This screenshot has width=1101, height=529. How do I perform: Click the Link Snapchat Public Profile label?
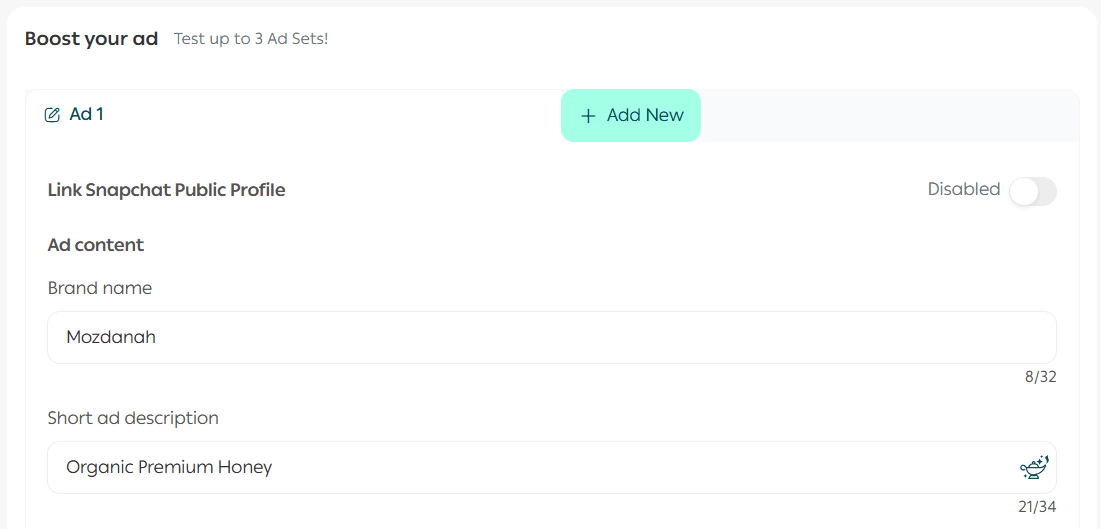(166, 190)
